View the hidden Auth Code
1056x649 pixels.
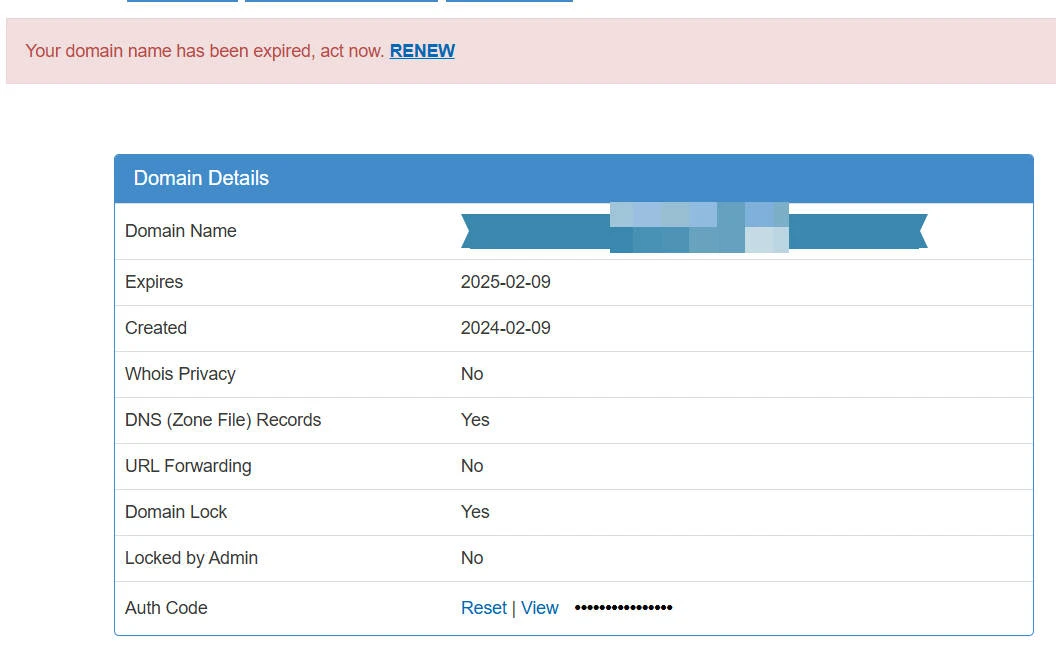tap(539, 608)
